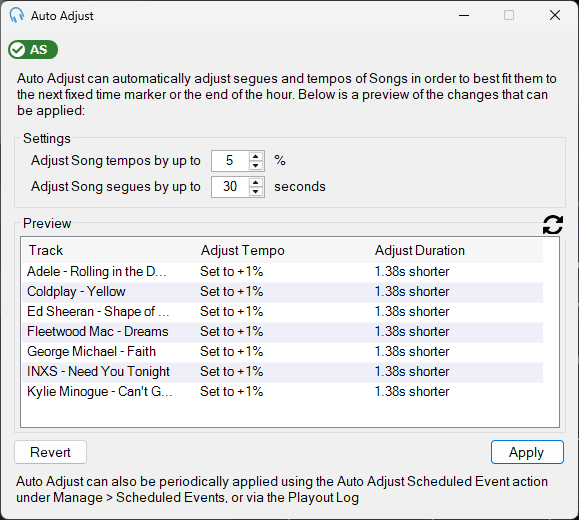Click 1.38s shorter for George Michael - Faith

(x=412, y=352)
